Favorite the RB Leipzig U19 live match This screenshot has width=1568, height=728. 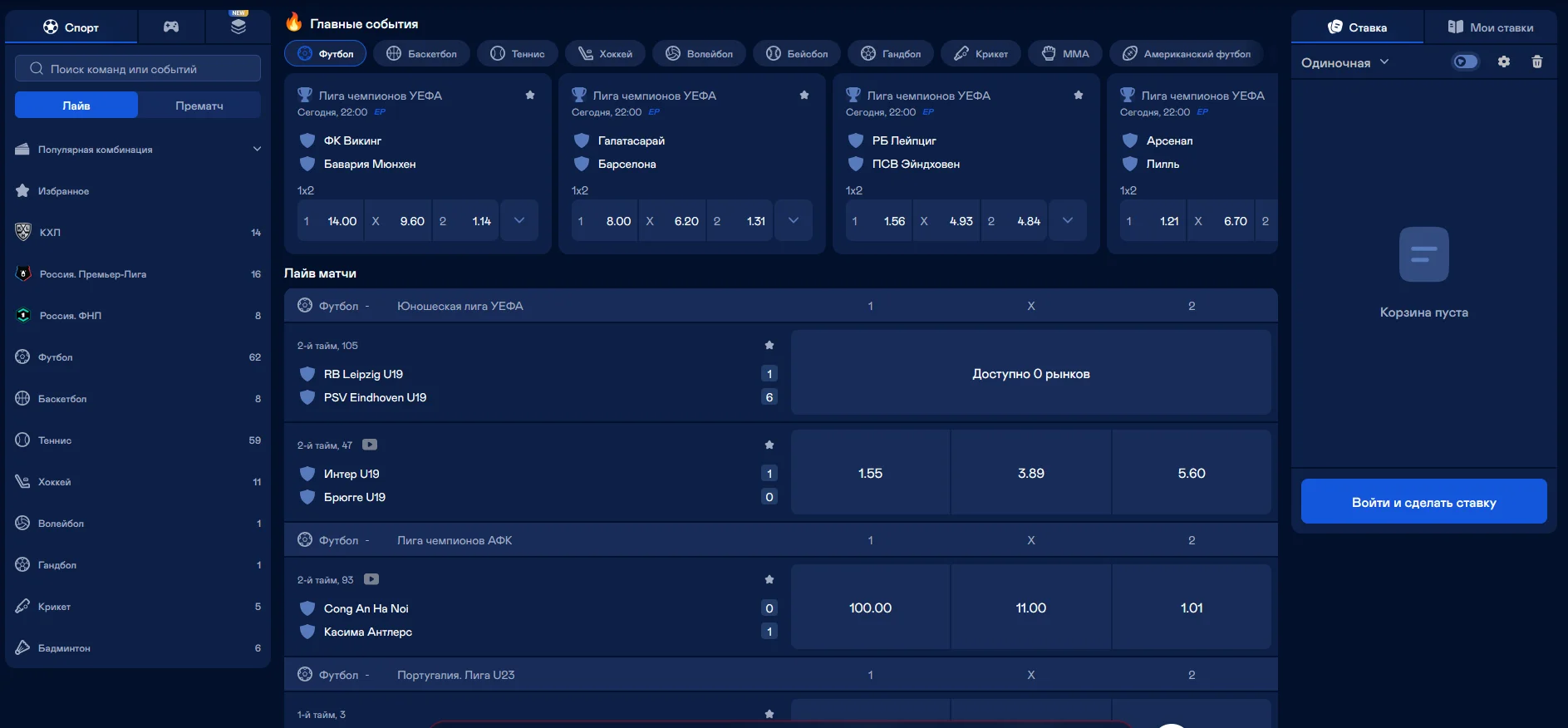point(769,345)
